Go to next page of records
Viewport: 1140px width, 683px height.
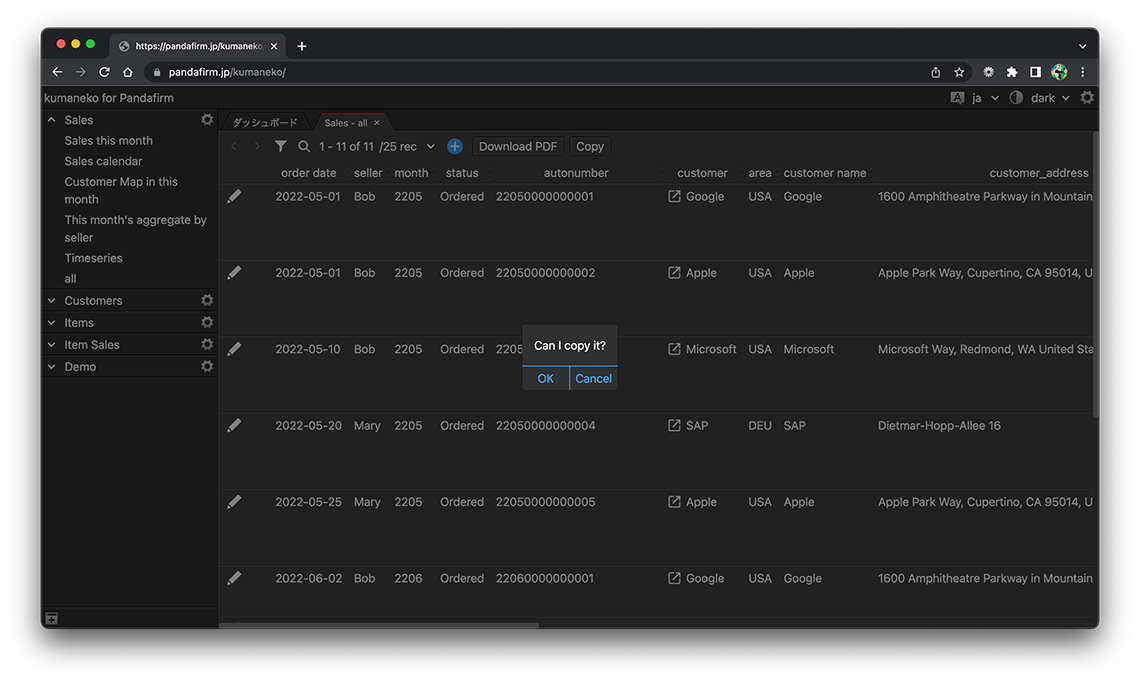click(x=256, y=146)
